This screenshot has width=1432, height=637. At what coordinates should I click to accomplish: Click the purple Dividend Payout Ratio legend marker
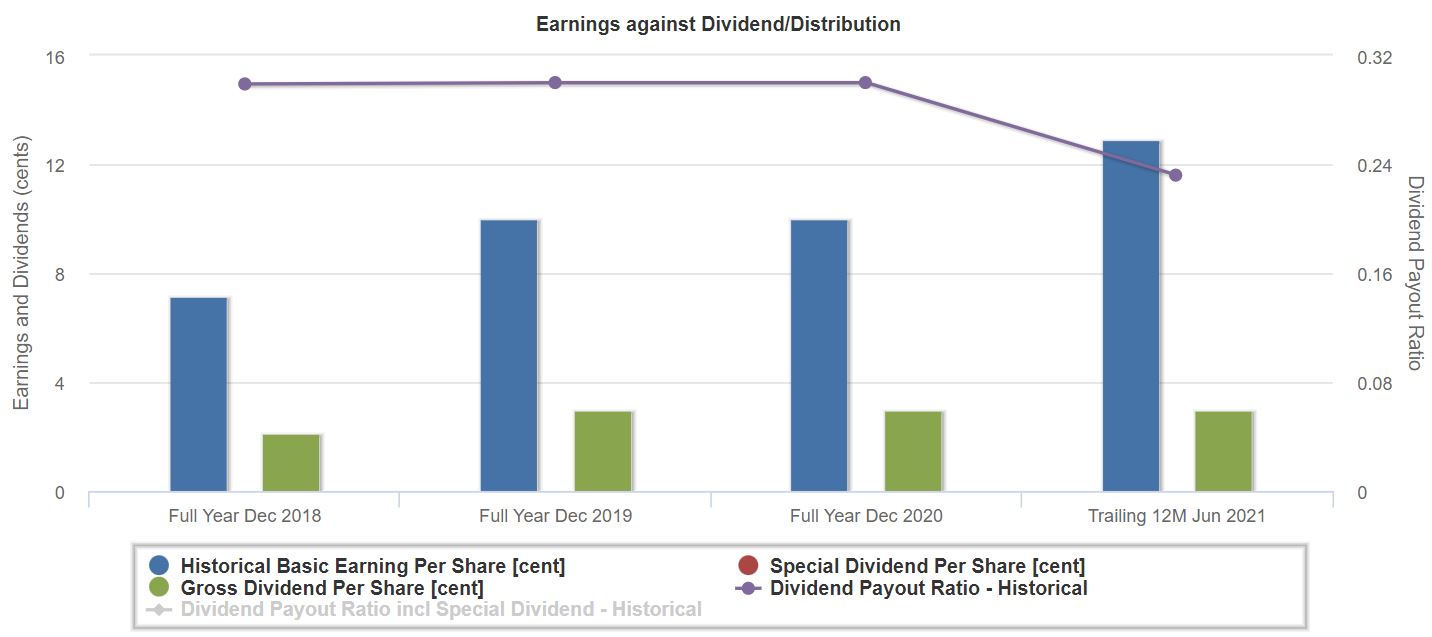point(748,588)
